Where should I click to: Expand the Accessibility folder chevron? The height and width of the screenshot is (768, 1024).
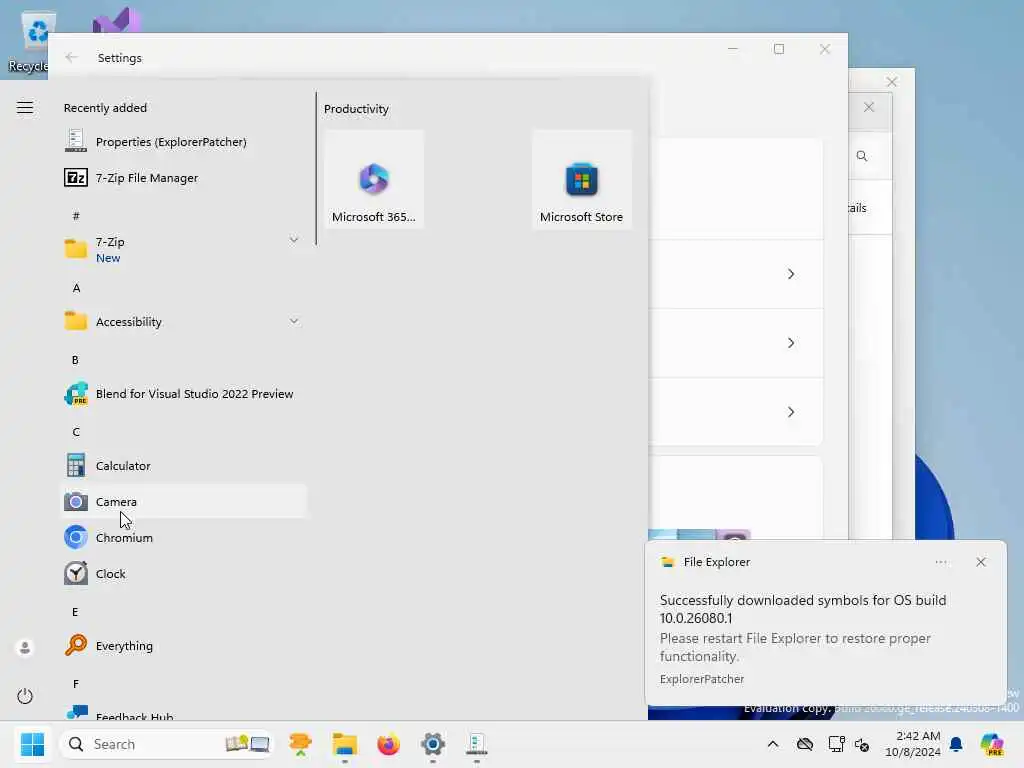tap(294, 321)
